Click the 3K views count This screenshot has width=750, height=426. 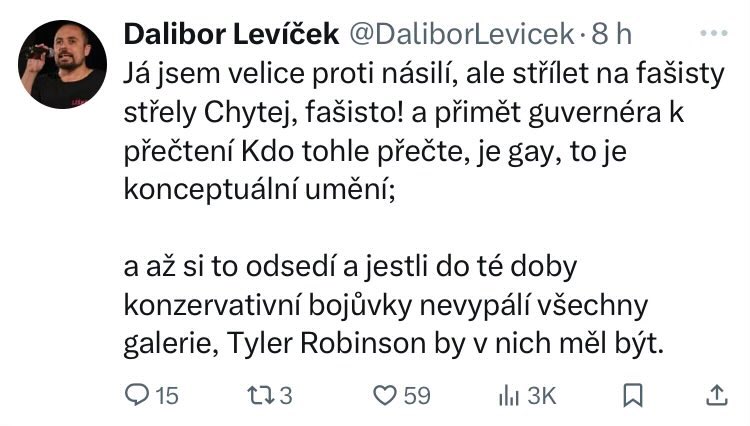pyautogui.click(x=542, y=396)
